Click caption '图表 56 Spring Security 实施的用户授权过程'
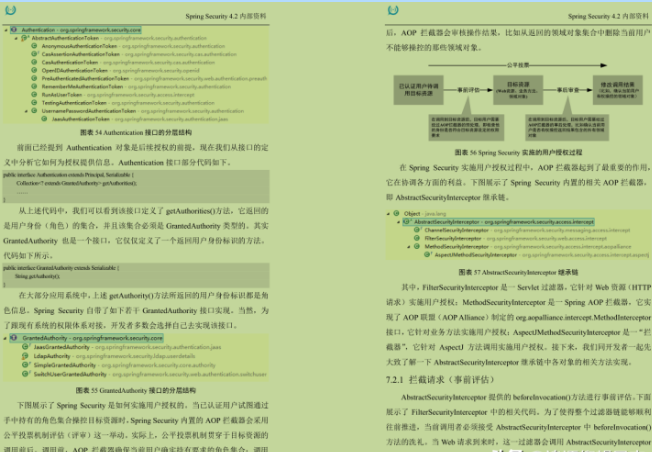The width and height of the screenshot is (652, 452). [x=518, y=153]
